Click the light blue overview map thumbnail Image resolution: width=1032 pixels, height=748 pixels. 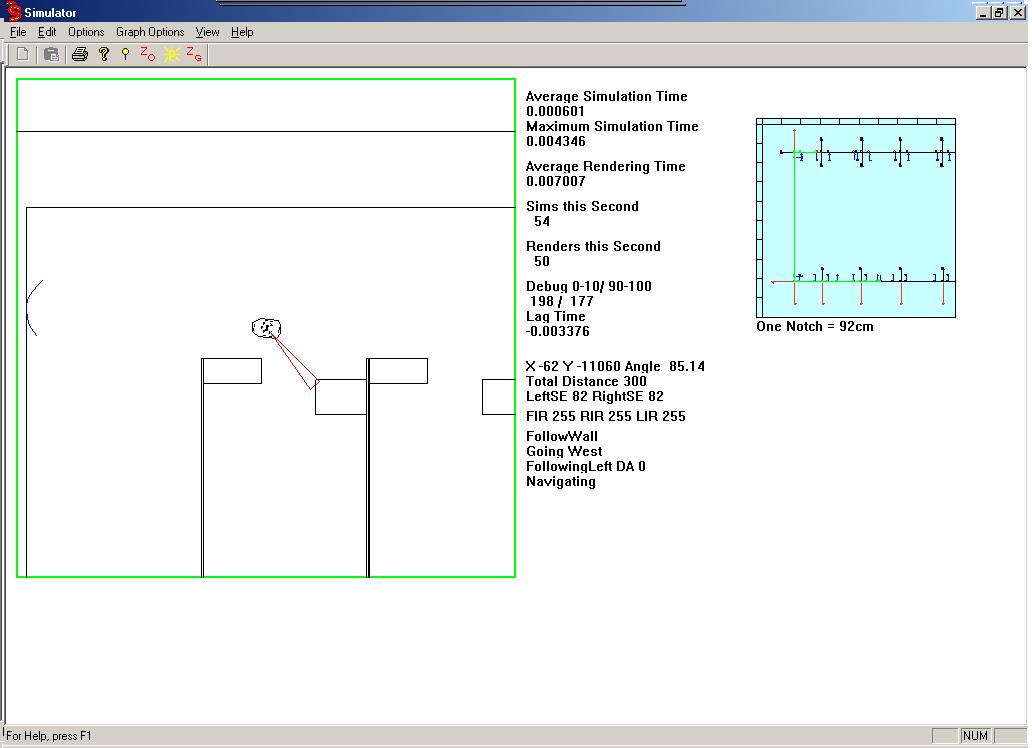point(856,218)
